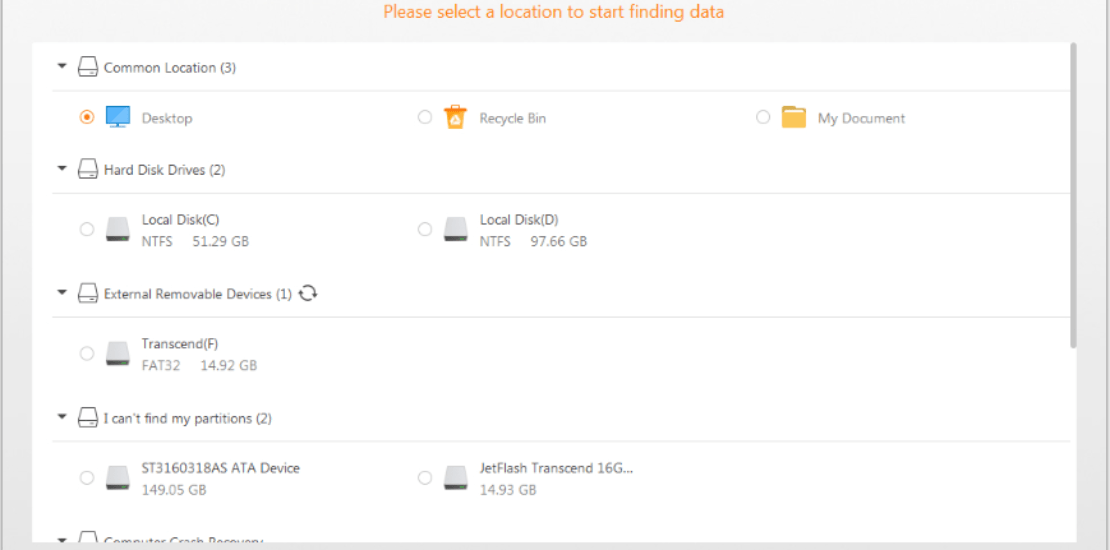Click the blue Desktop monitor icon

(118, 117)
